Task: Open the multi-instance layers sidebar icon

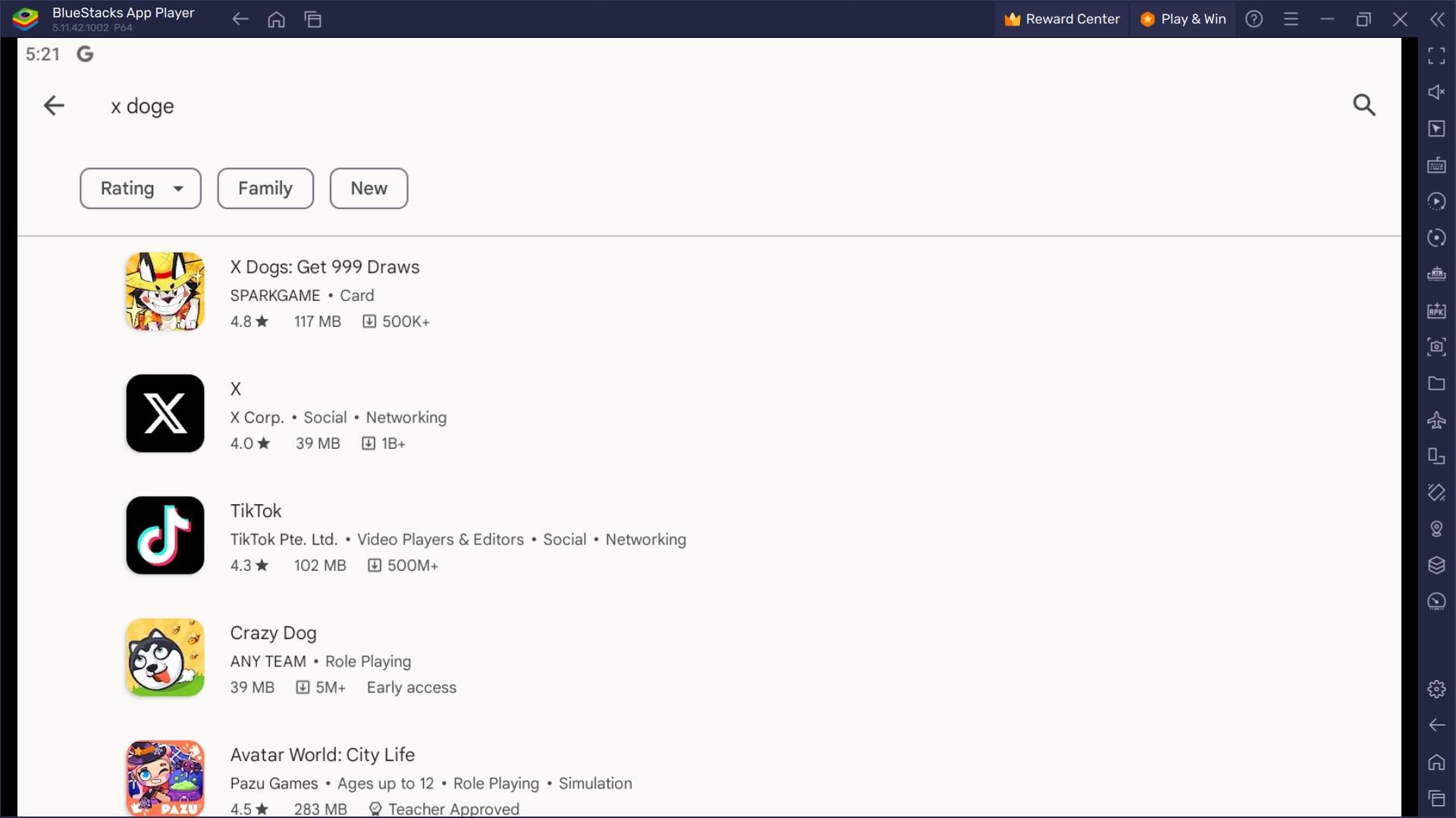Action: (x=1436, y=565)
